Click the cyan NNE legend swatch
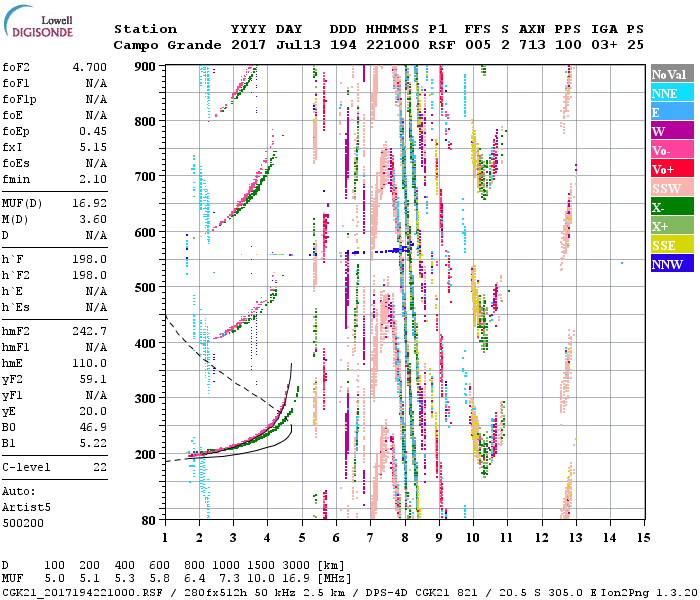Viewport: 700px width, 600px height. [x=671, y=93]
